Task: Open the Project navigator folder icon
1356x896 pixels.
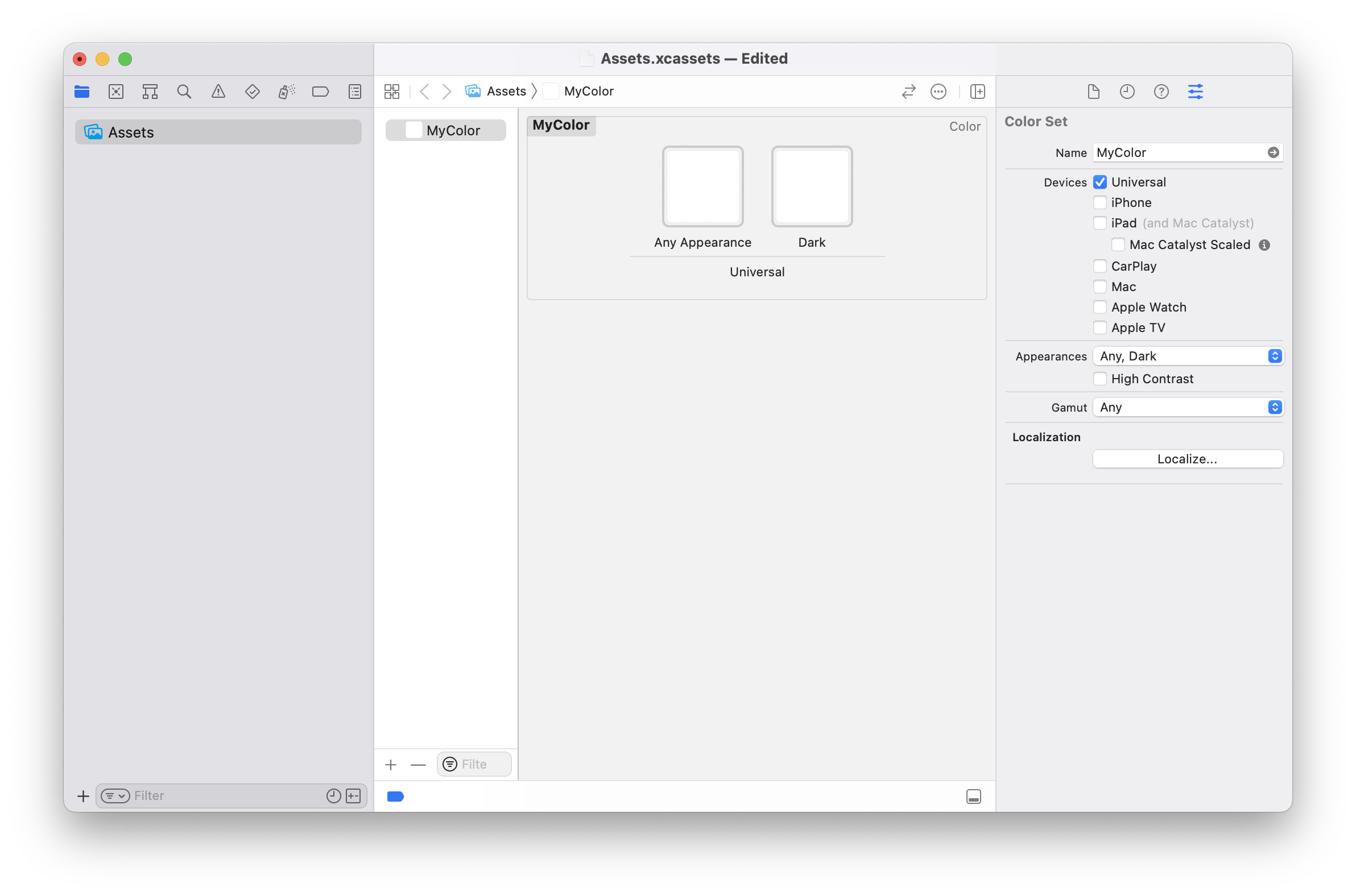Action: coord(81,91)
